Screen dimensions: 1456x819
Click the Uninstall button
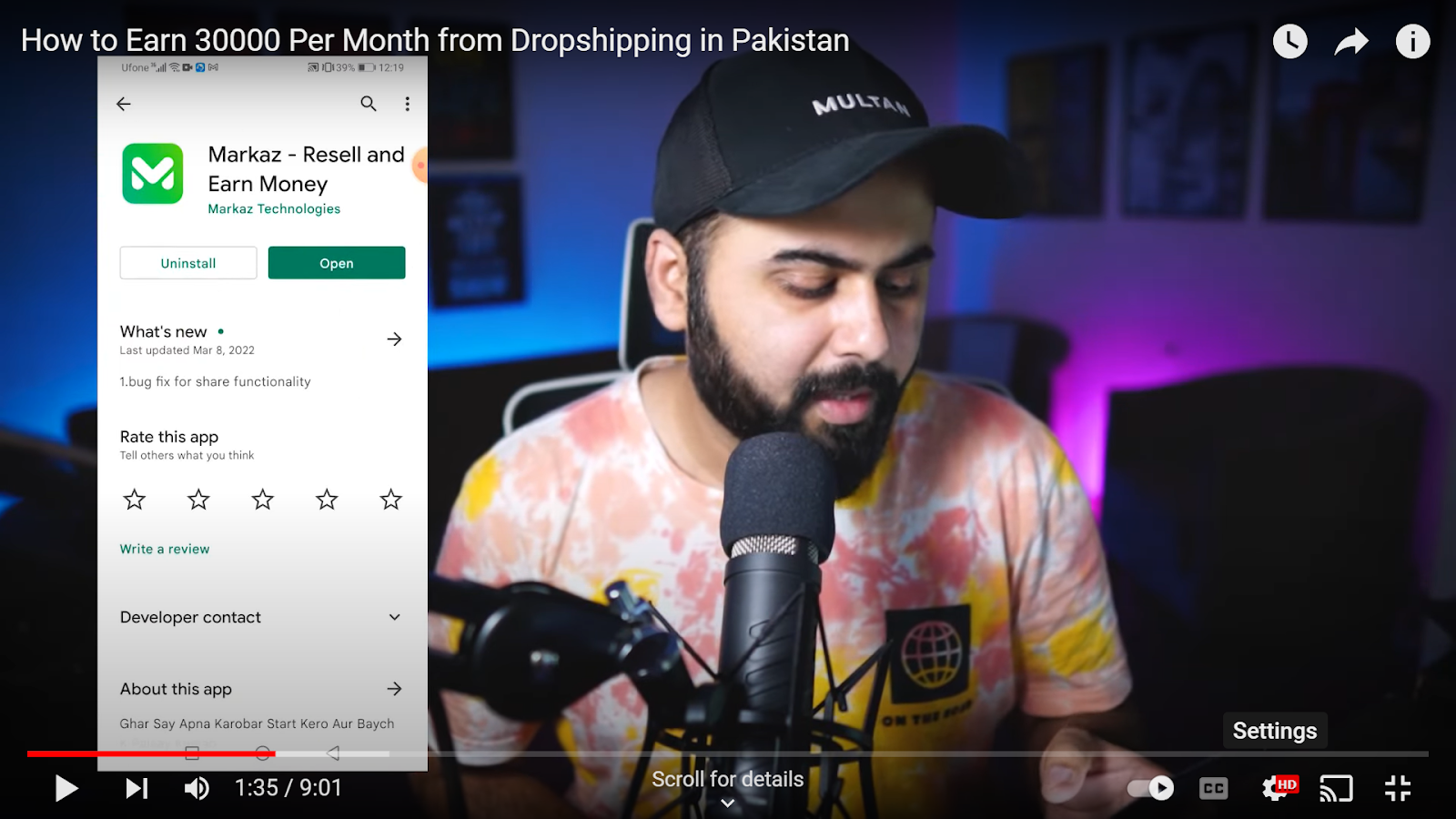click(188, 263)
